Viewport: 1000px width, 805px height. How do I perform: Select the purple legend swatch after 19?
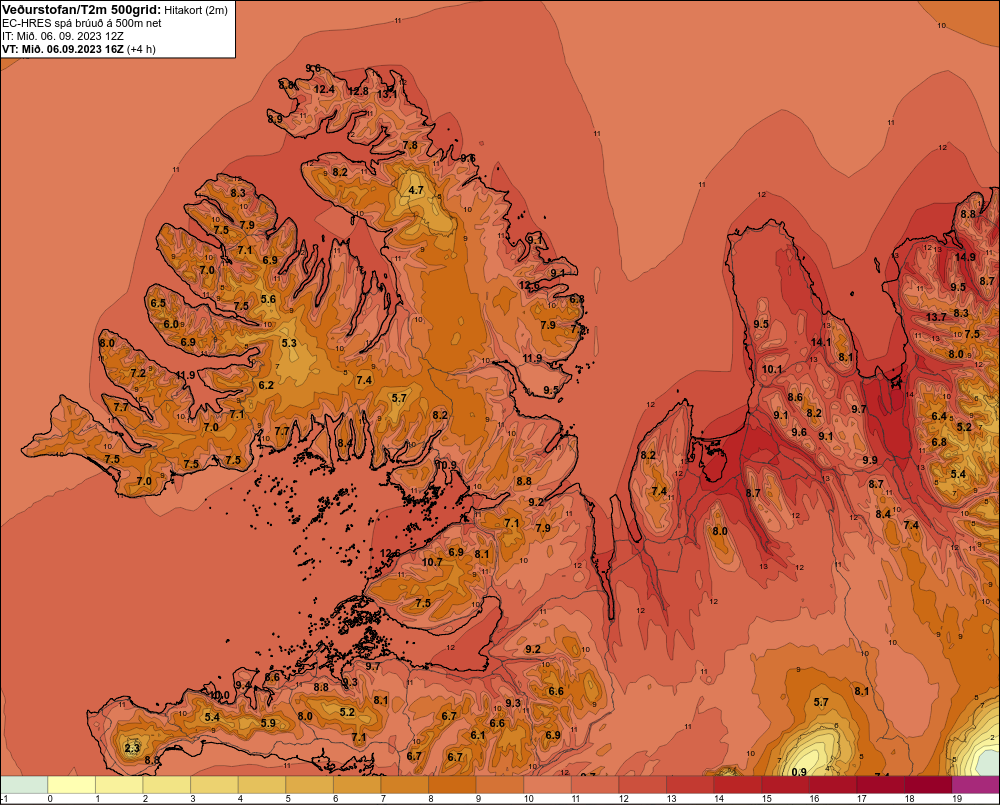975,784
